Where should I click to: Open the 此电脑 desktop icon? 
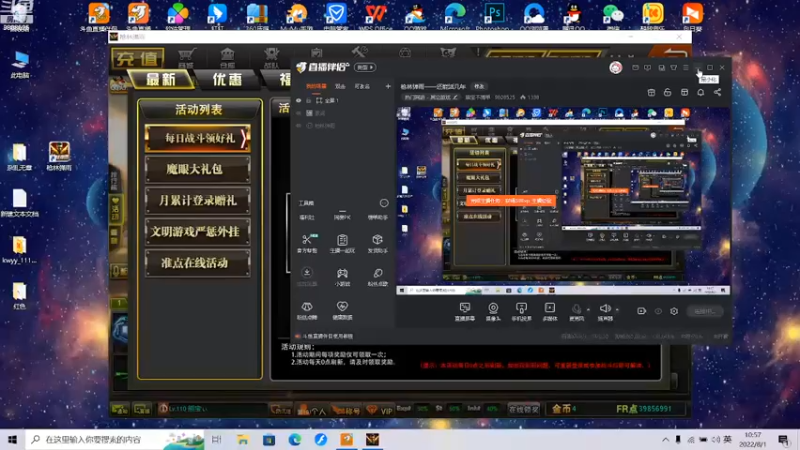point(20,64)
